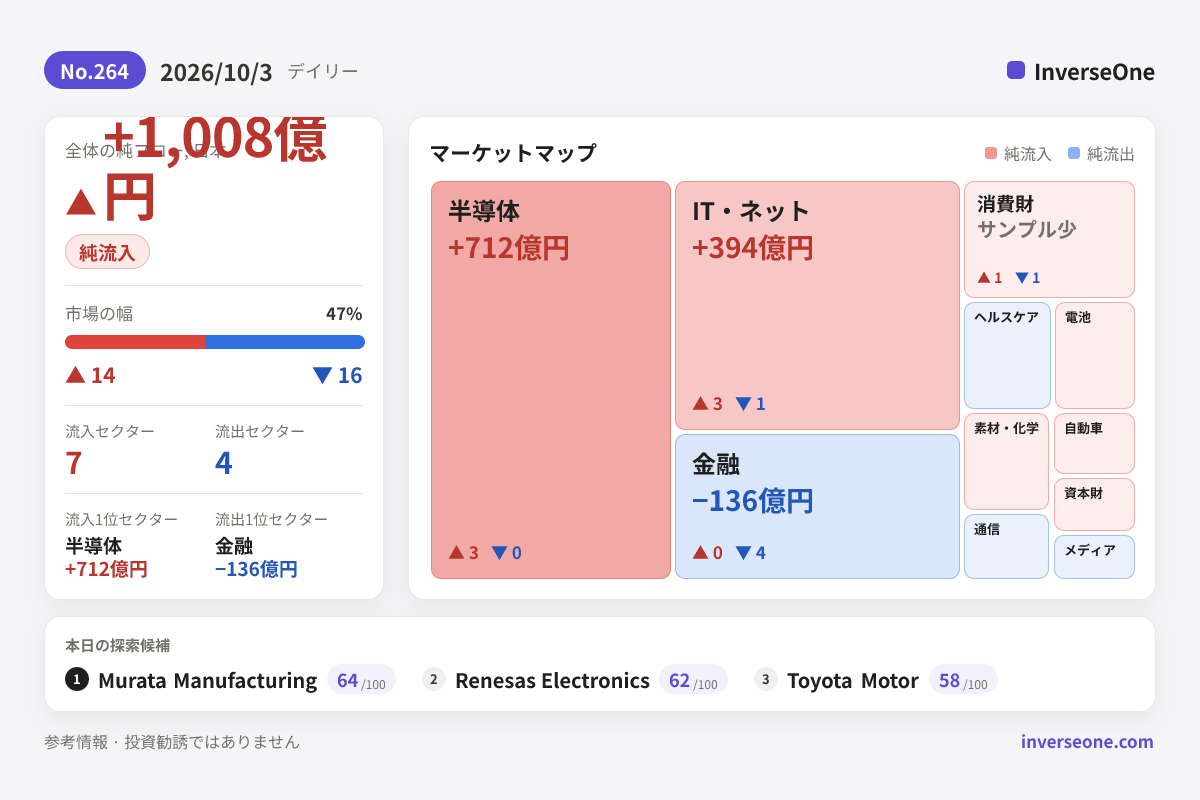The height and width of the screenshot is (800, 1200).
Task: Click +712億円 under 流入1位セクター
Action: tap(106, 569)
